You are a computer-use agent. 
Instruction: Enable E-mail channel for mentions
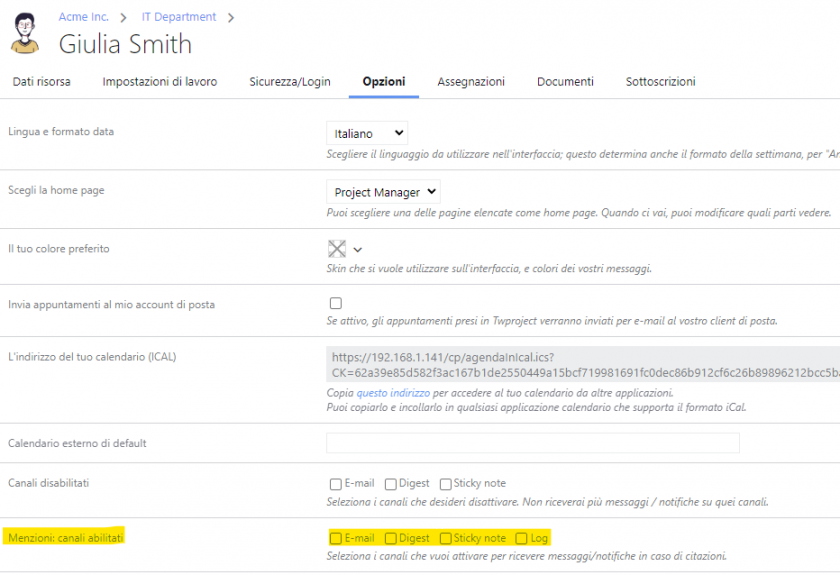click(x=336, y=538)
